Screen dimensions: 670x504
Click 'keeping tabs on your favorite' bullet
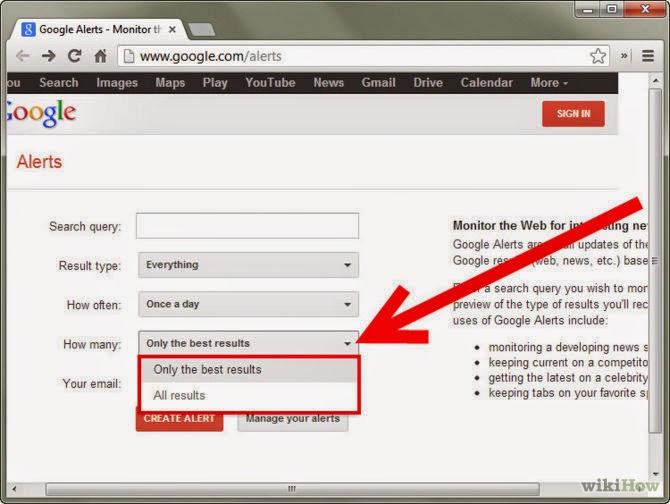(x=568, y=393)
